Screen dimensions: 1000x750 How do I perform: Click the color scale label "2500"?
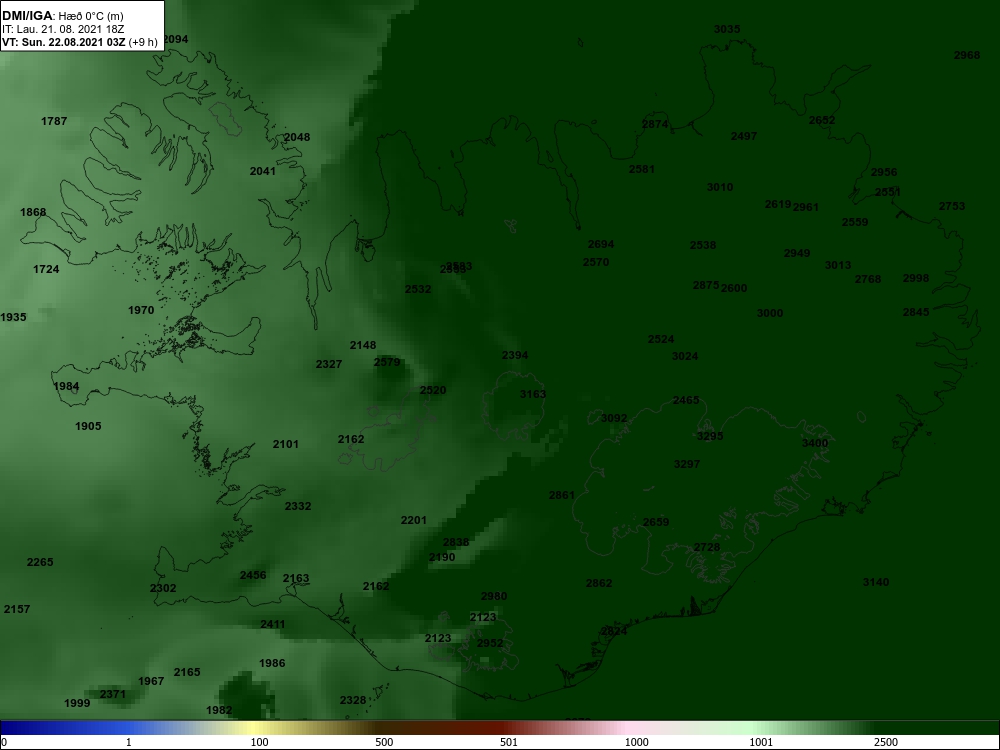pos(886,742)
